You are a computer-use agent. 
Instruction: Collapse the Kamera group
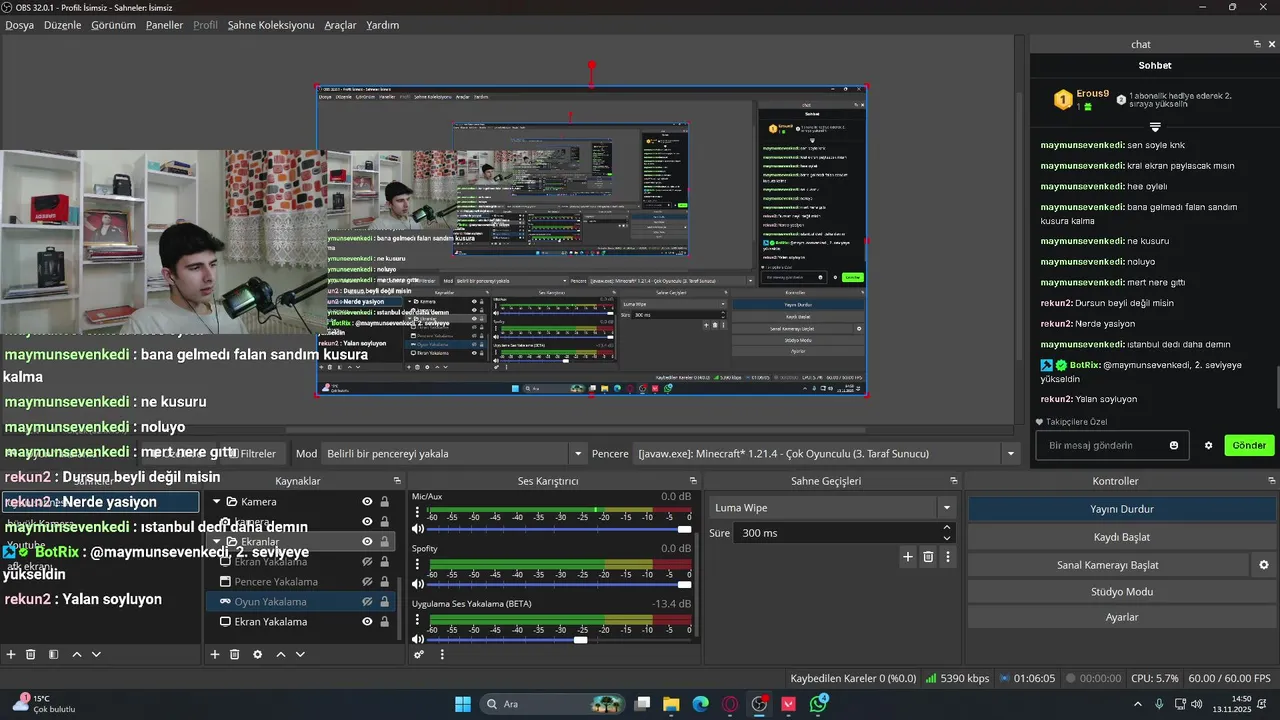tap(216, 502)
